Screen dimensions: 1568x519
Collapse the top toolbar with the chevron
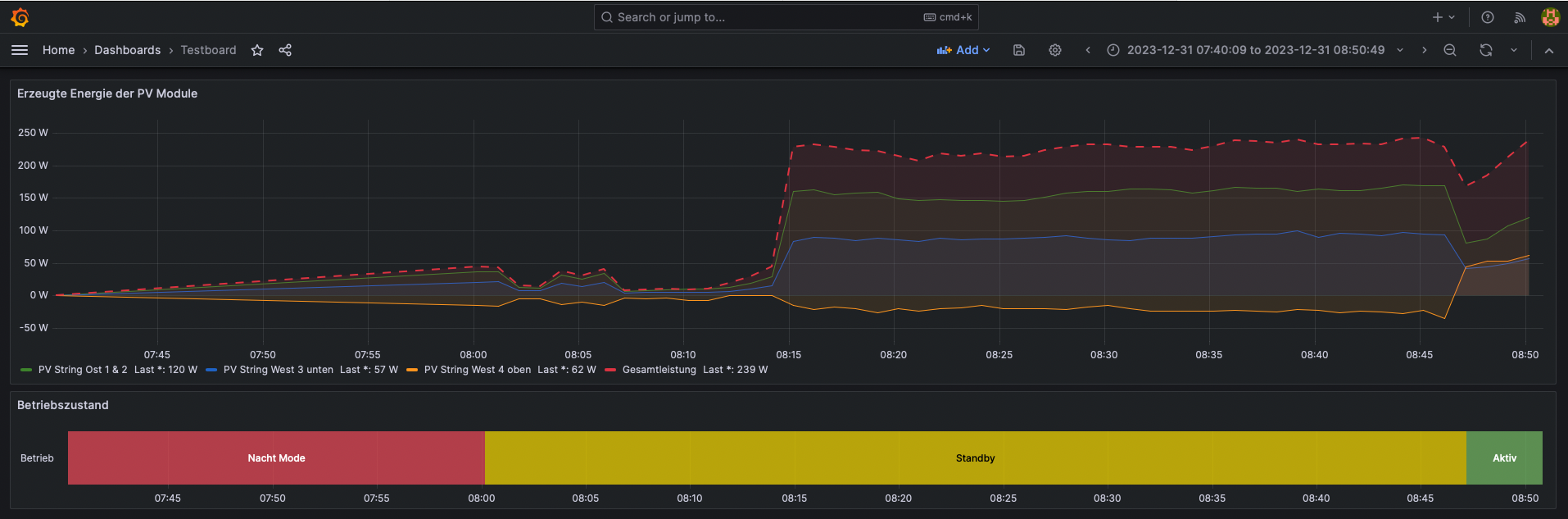1549,50
